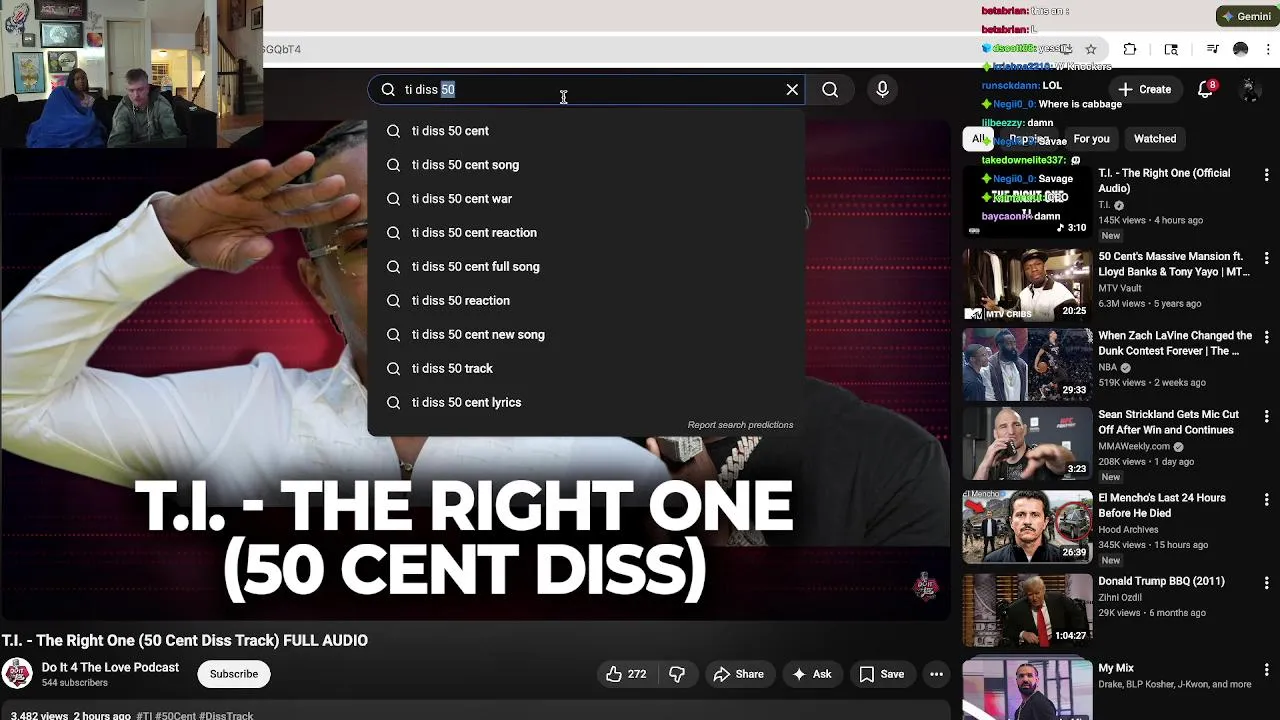1280x720 pixels.
Task: Open the browser extensions puzzle icon
Action: click(x=1130, y=49)
